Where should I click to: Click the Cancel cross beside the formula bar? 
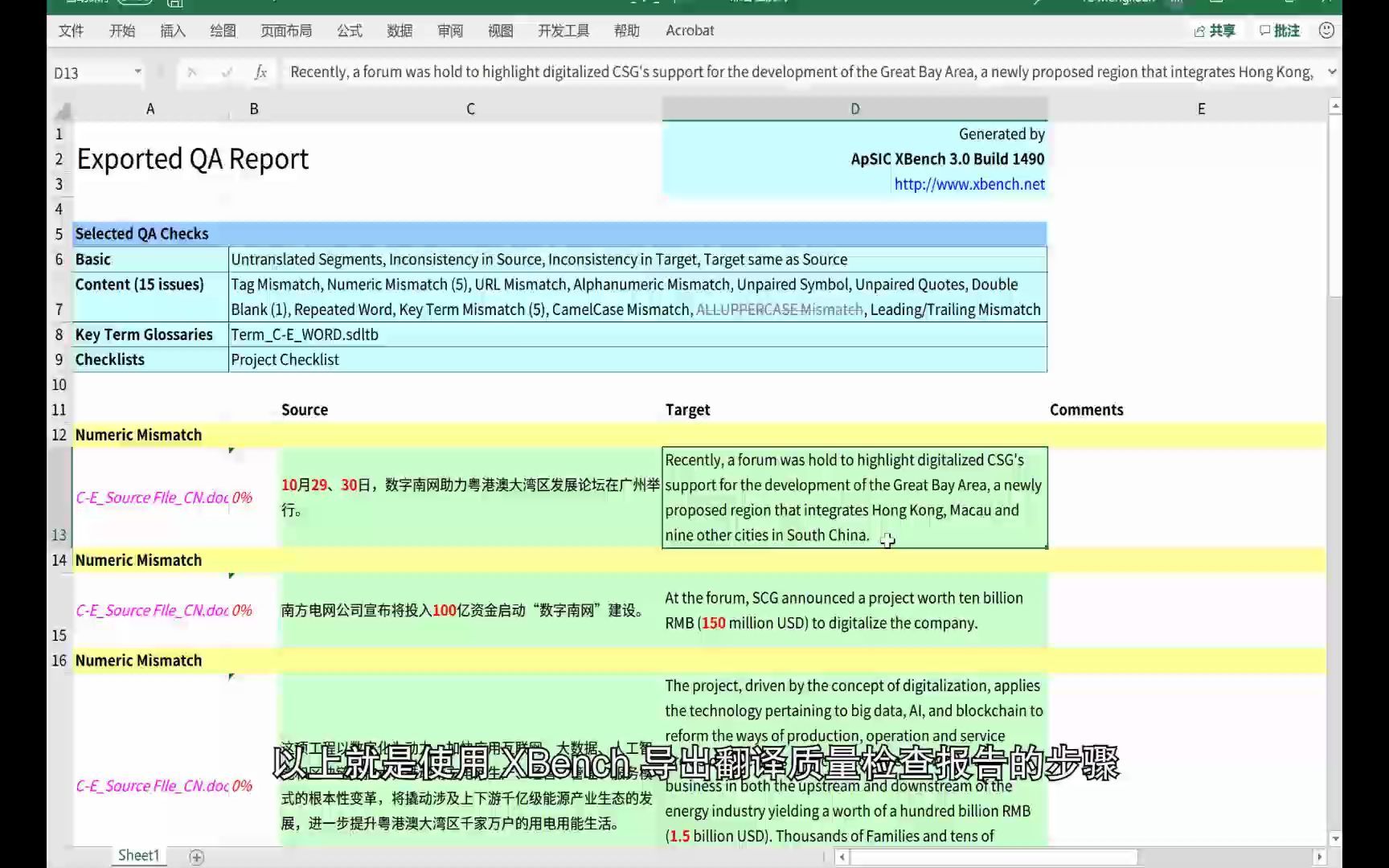tap(192, 72)
